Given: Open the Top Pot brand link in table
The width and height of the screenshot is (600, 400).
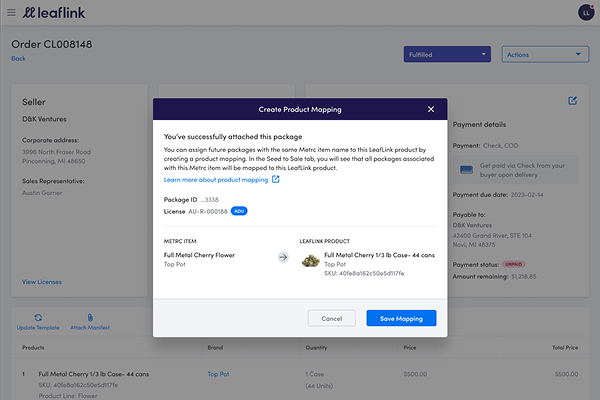Looking at the screenshot, I should tap(218, 374).
